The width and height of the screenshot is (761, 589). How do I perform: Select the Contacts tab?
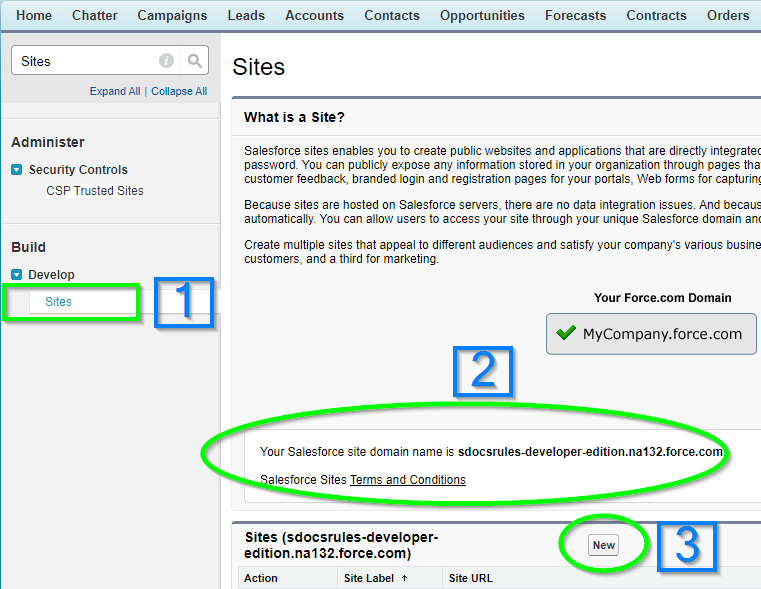click(x=392, y=16)
